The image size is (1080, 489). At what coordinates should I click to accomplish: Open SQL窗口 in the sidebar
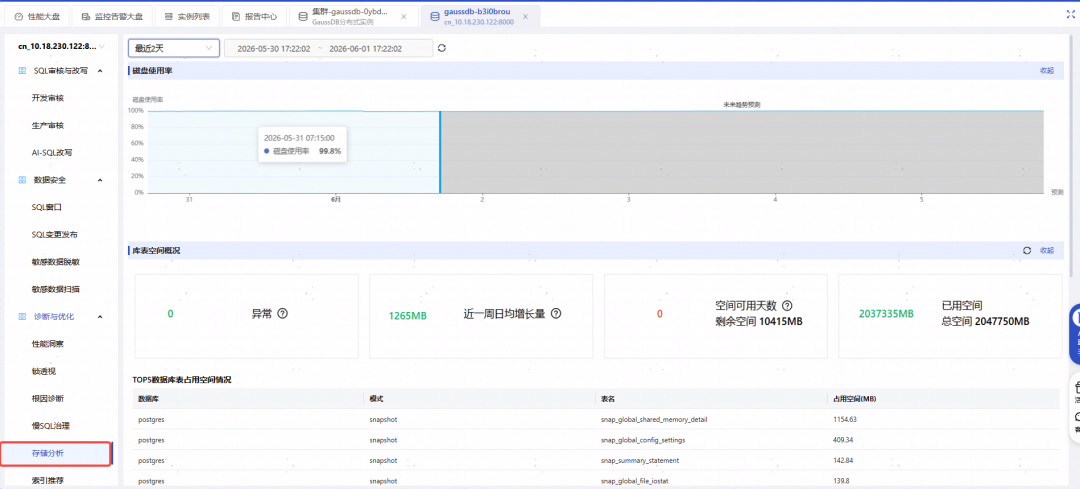[x=48, y=207]
